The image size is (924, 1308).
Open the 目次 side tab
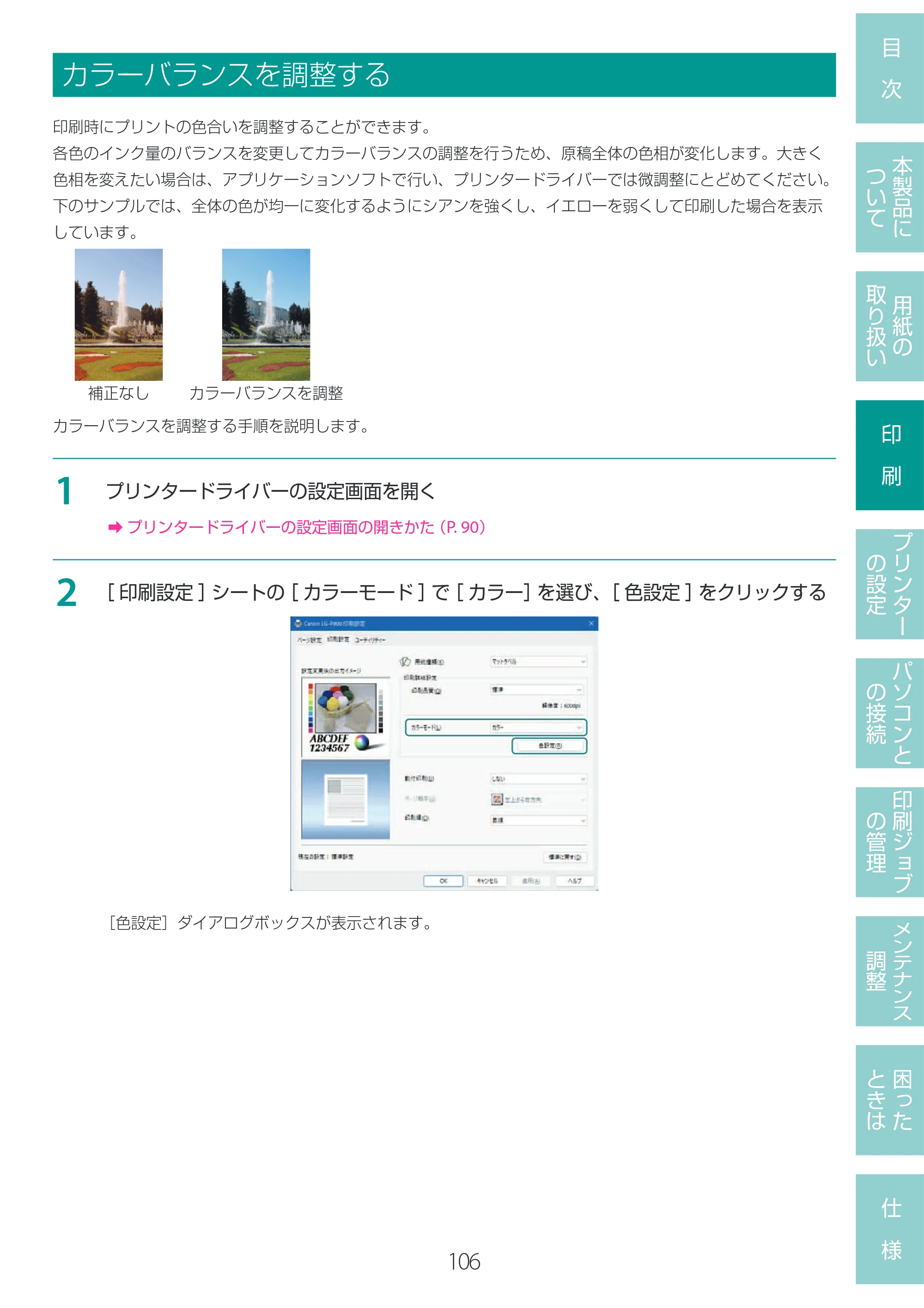point(889,68)
